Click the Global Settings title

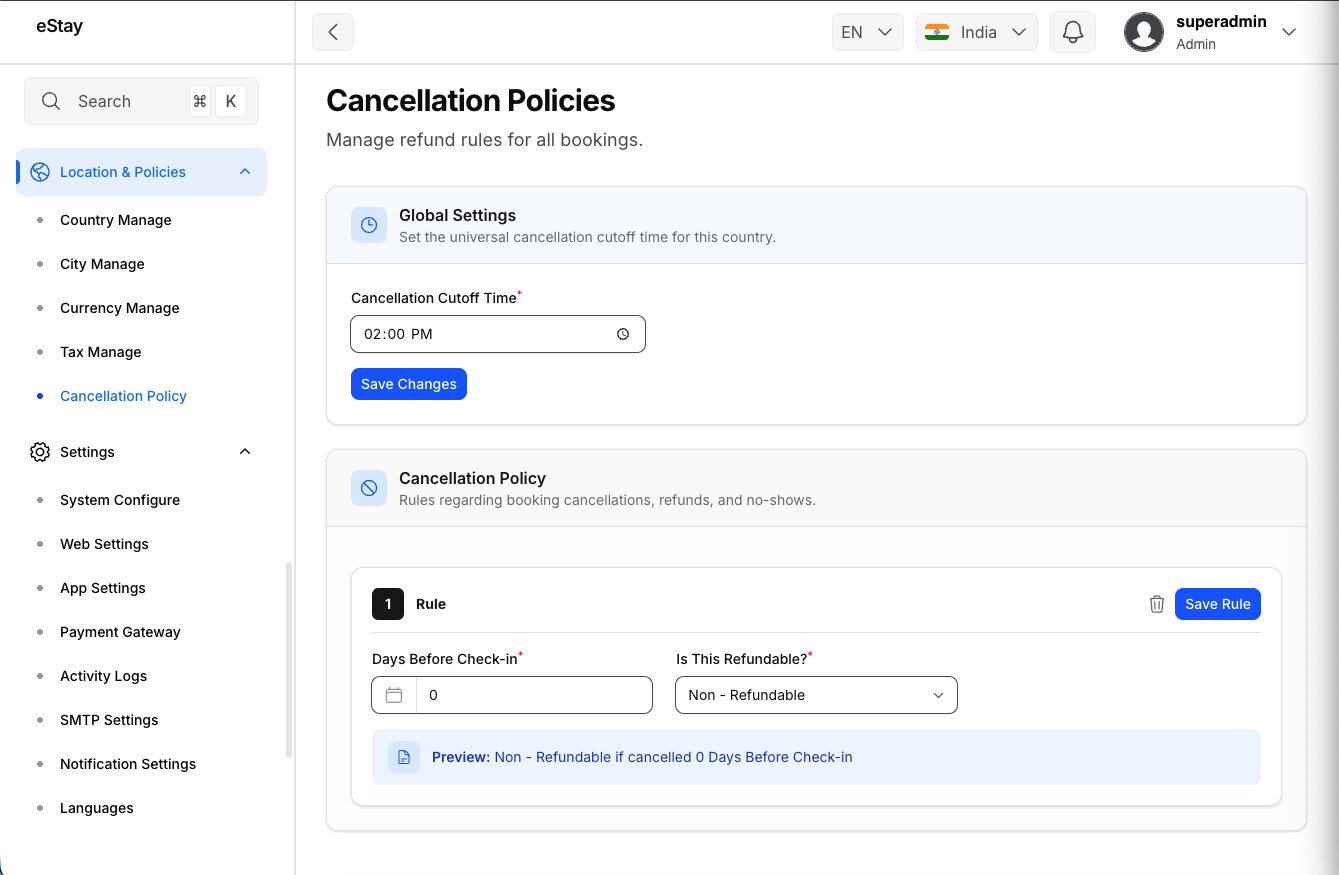click(x=457, y=215)
